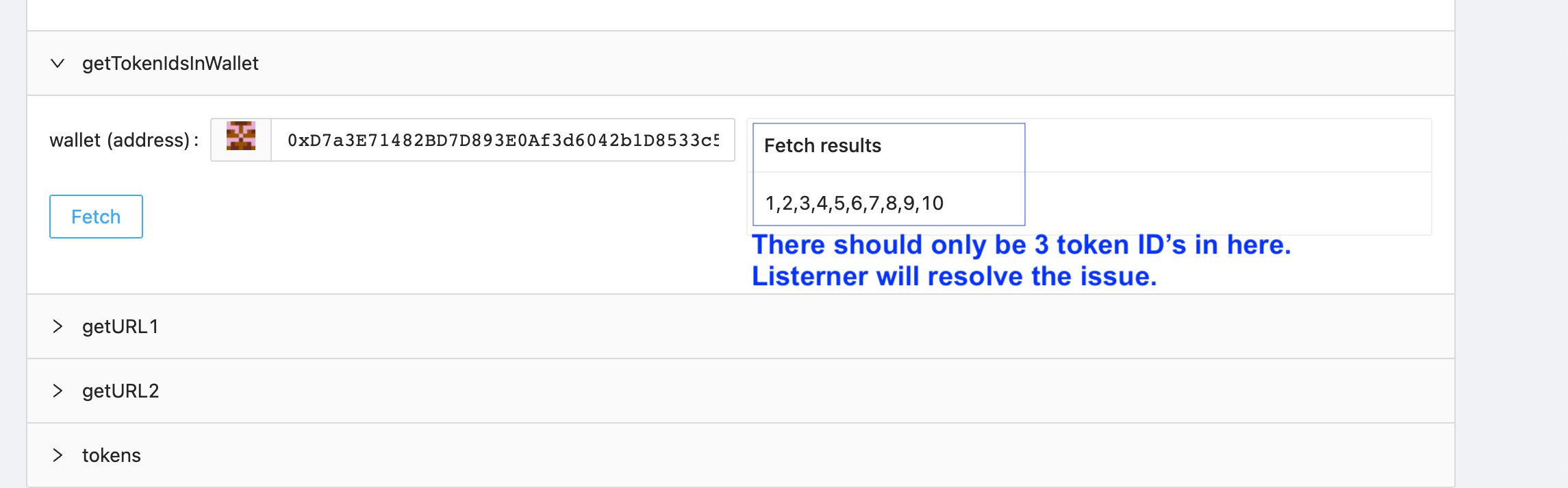
Task: Click the "Listerner will resolve the issue" note
Action: pyautogui.click(x=954, y=277)
